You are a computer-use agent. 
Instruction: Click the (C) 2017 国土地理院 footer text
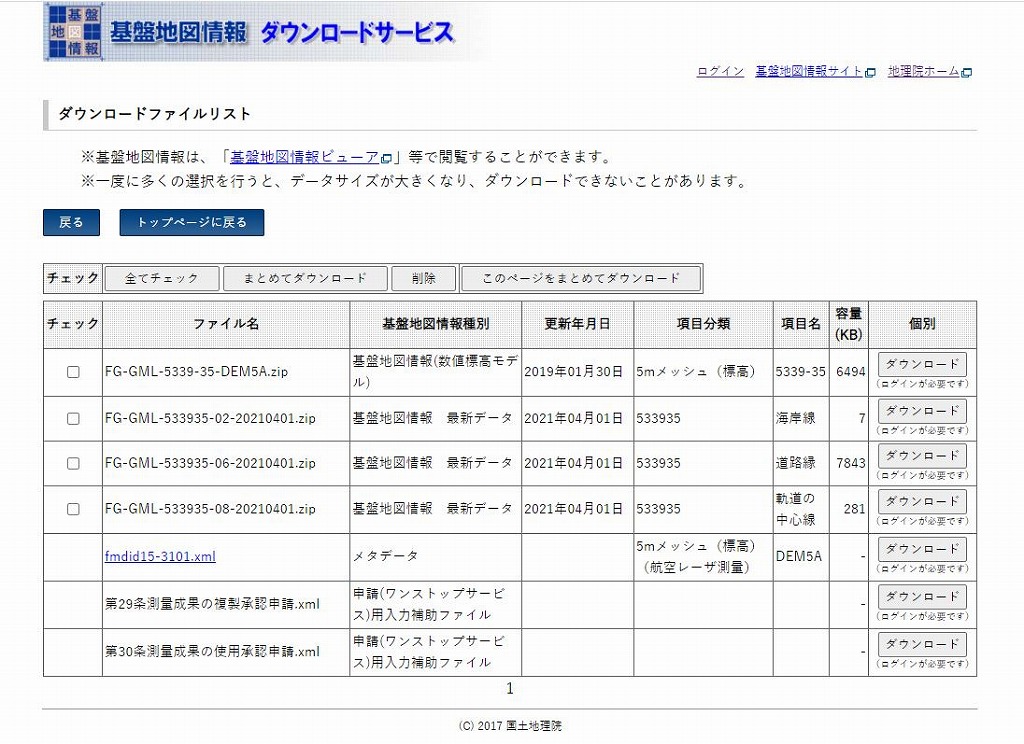tap(510, 726)
